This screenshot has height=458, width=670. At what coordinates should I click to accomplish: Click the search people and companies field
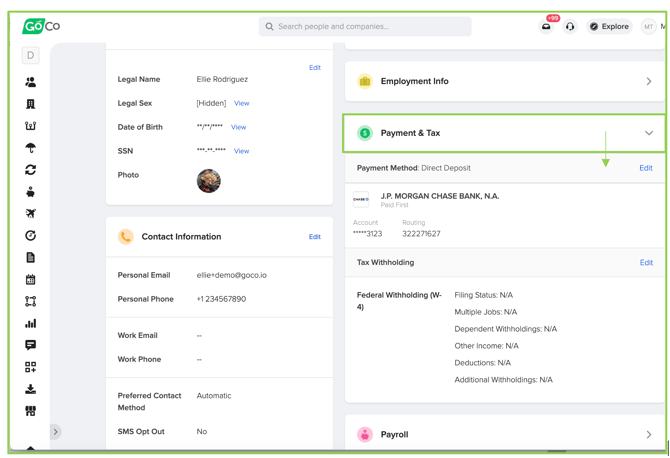click(365, 27)
